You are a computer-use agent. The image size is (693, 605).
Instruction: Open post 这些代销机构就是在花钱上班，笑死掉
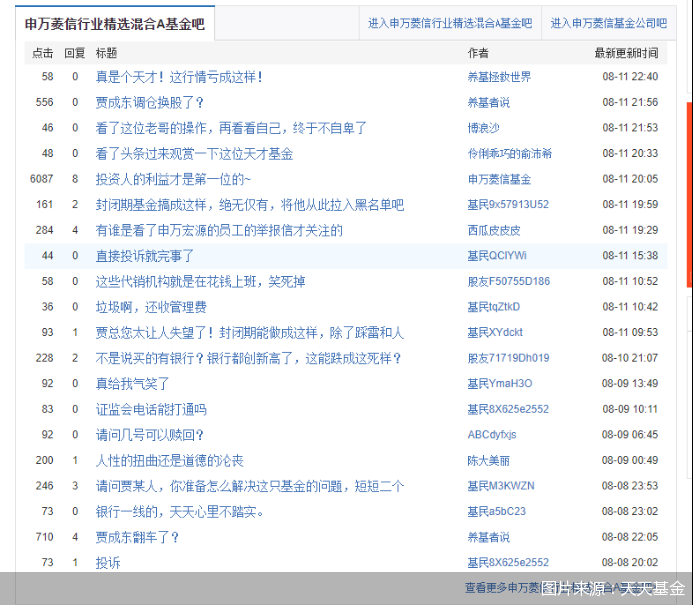(201, 282)
